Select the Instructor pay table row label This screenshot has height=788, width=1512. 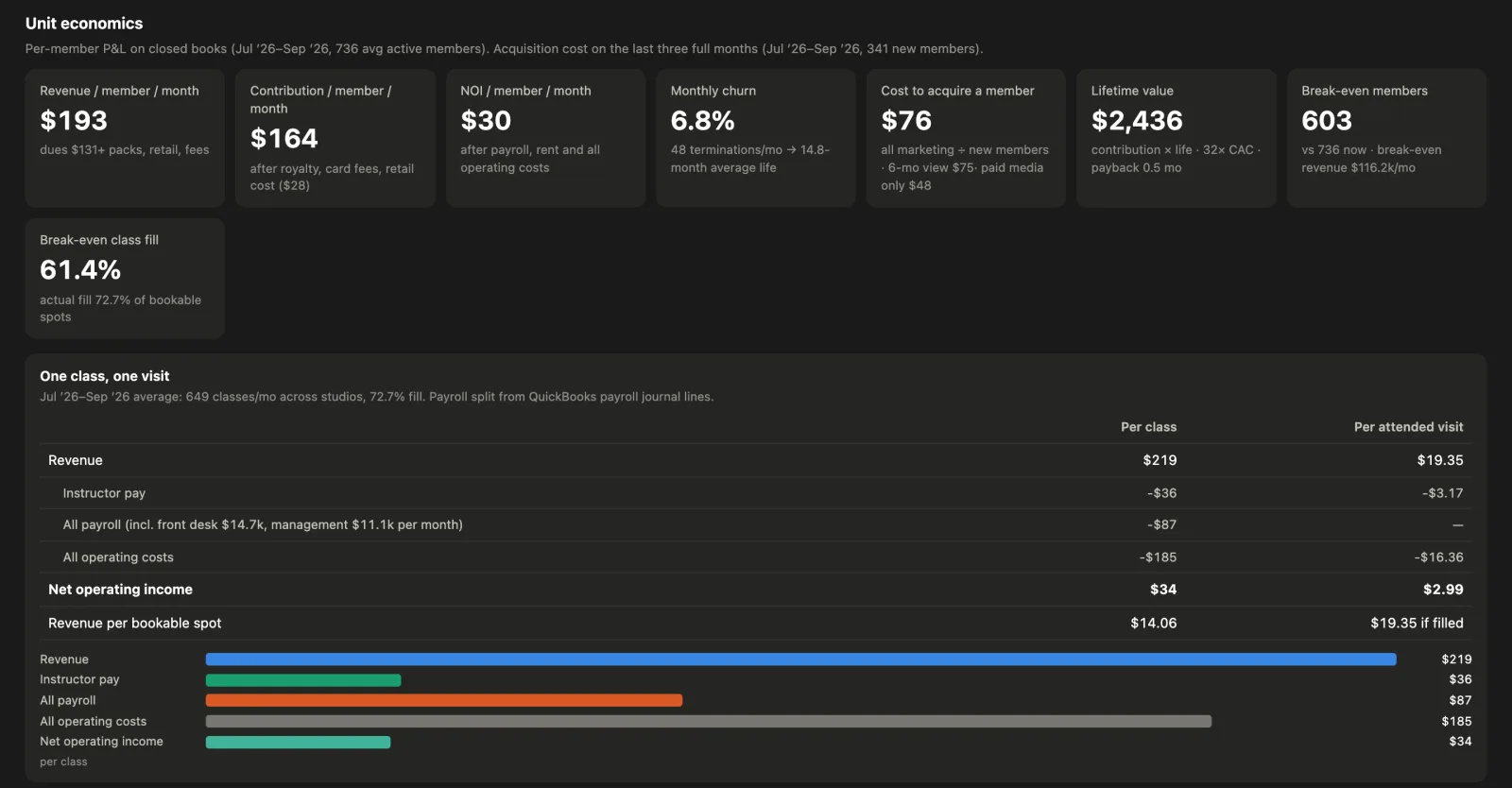pyautogui.click(x=104, y=493)
